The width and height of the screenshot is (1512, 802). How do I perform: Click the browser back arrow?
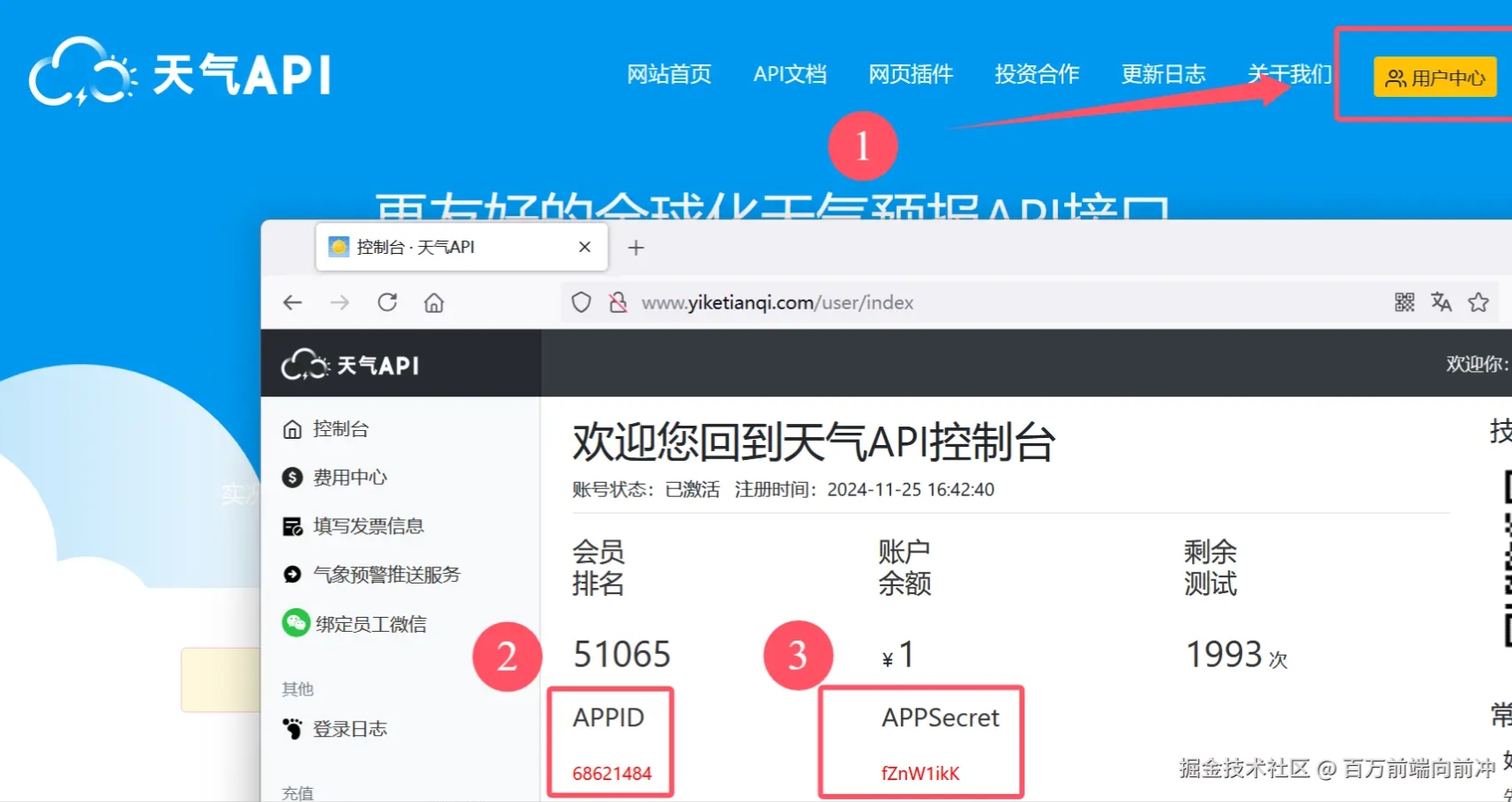click(293, 302)
